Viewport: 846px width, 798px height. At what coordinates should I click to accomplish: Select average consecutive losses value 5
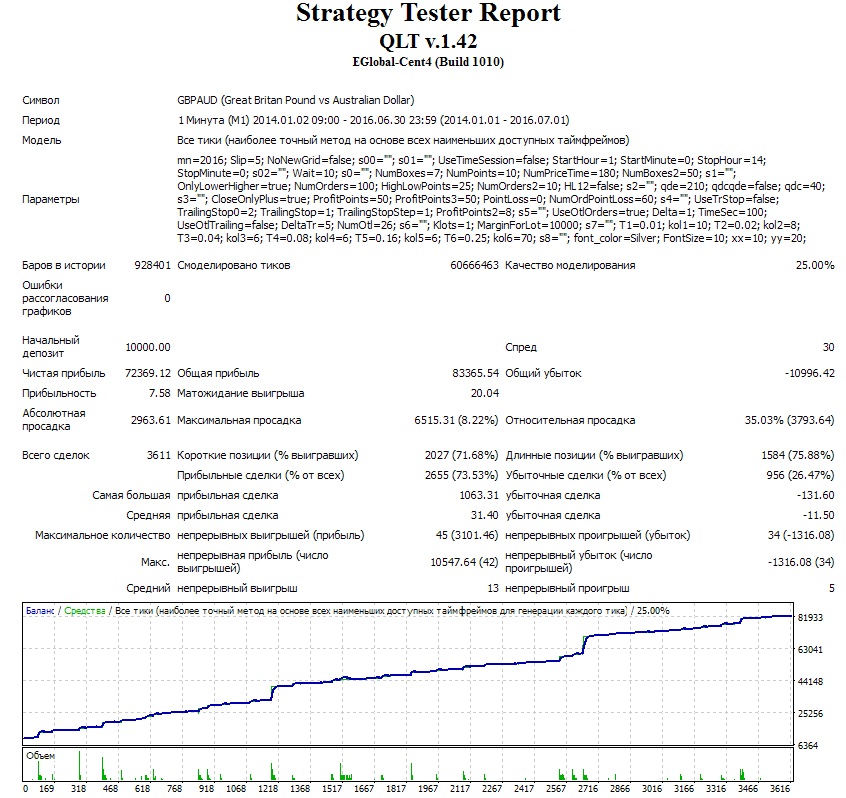[831, 589]
